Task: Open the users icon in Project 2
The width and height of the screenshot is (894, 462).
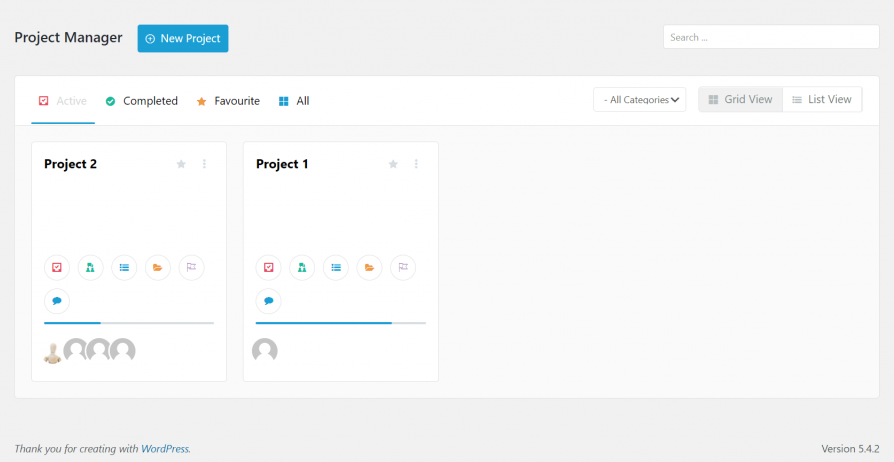Action: [91, 268]
